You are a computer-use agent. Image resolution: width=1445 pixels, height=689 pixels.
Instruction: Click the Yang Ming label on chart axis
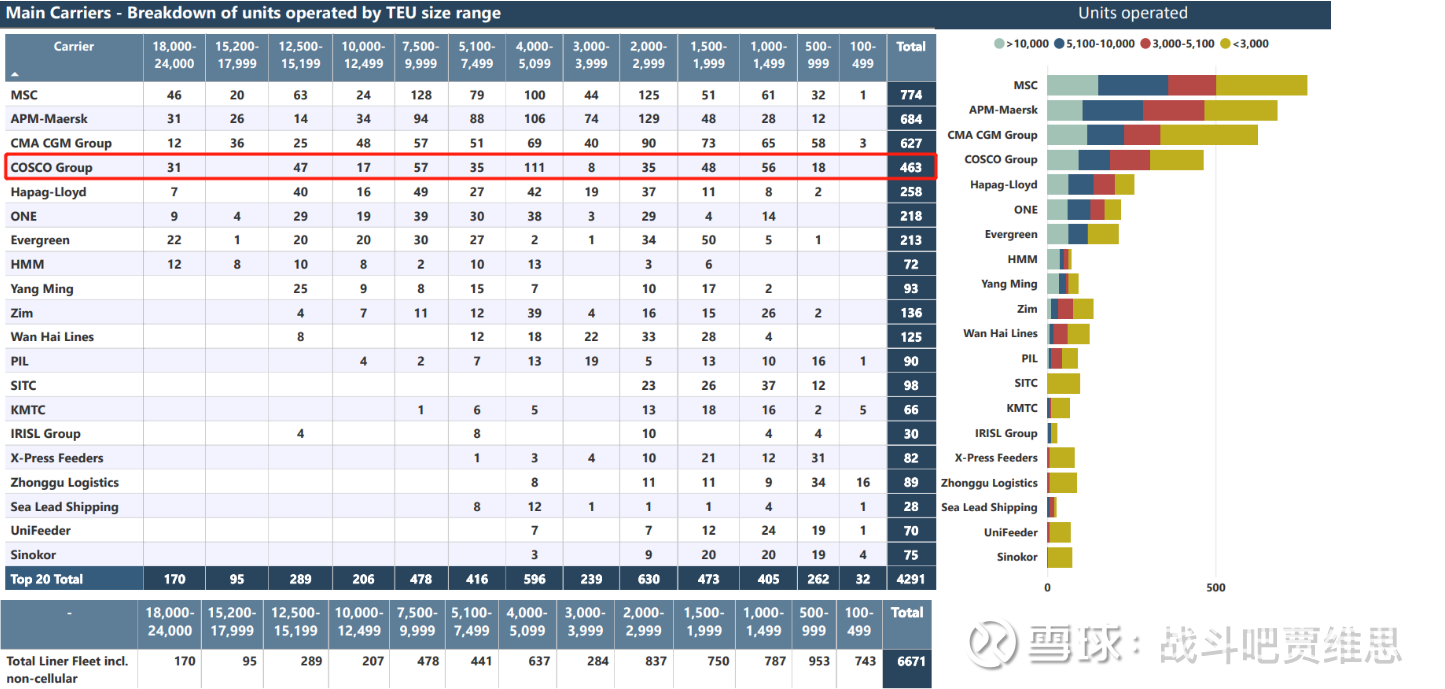tap(1009, 284)
